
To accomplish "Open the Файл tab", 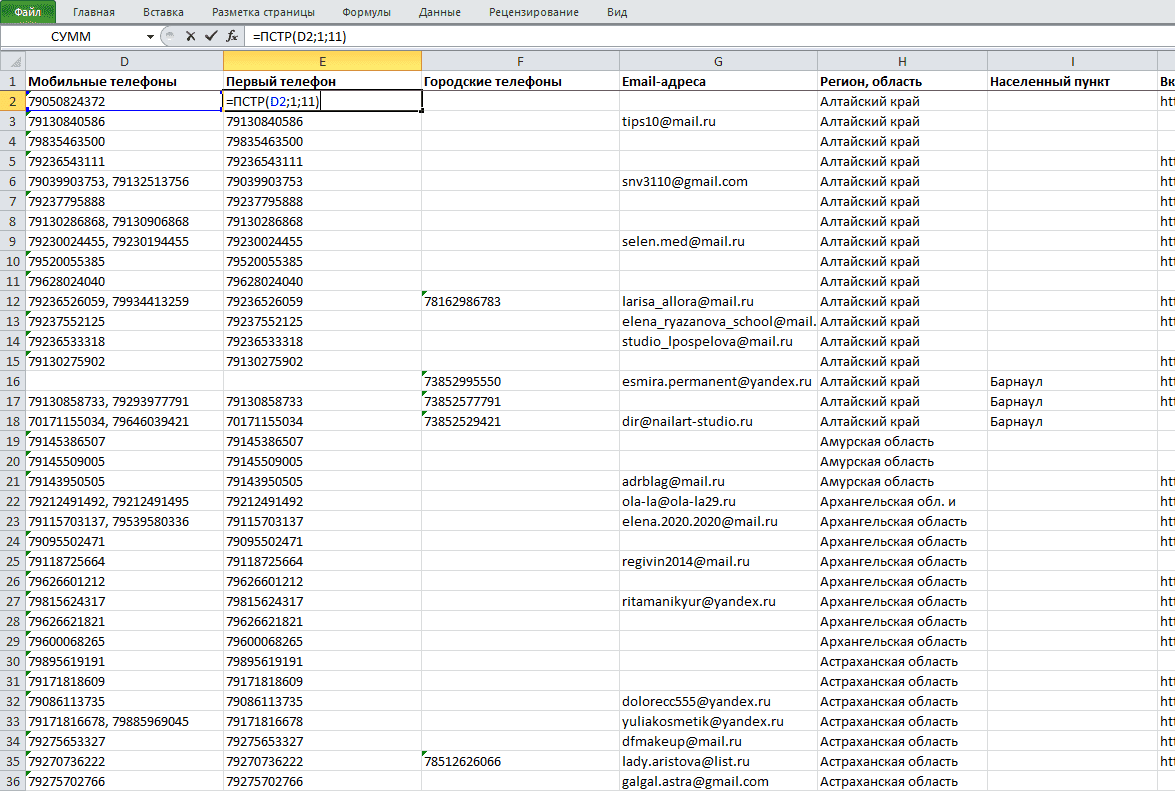I will 28,12.
